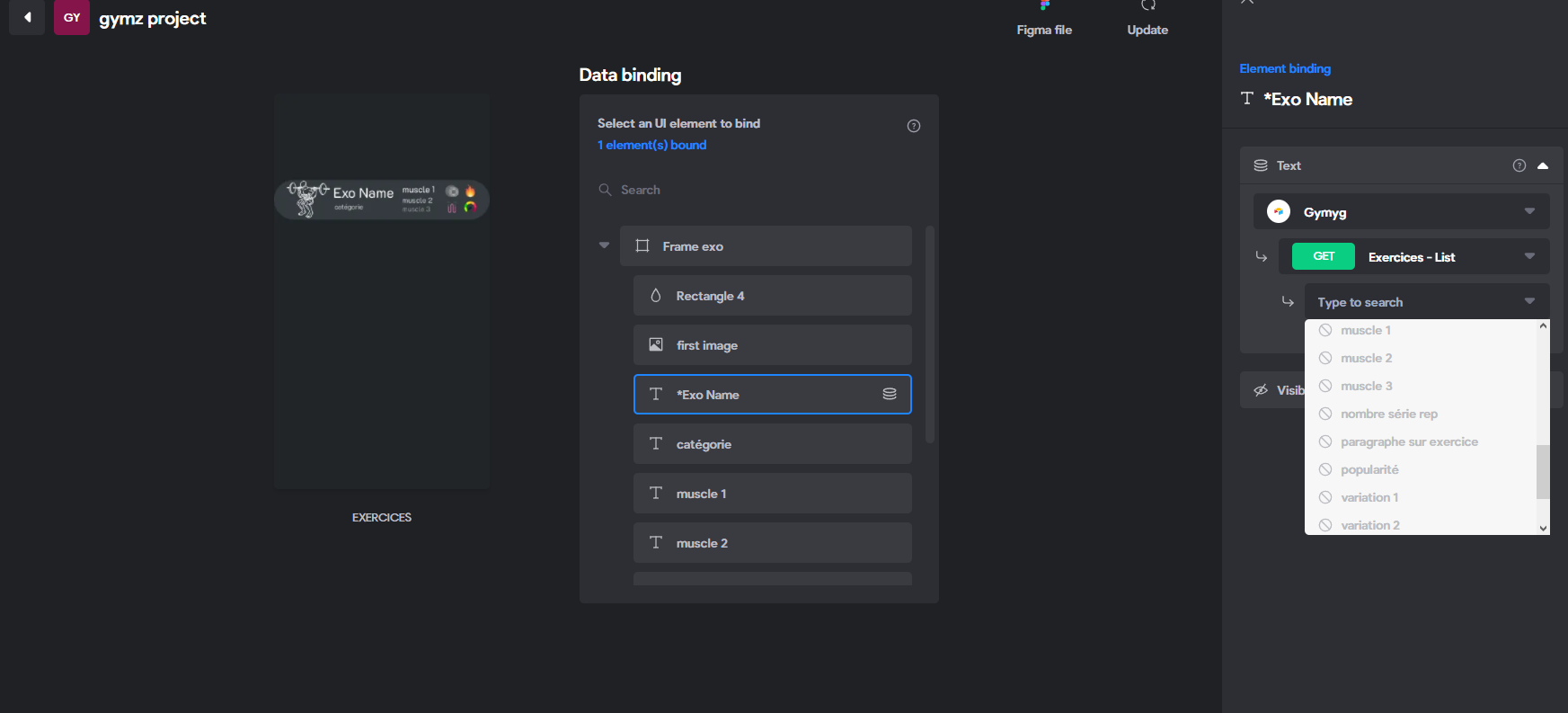Viewport: 1568px width, 713px height.
Task: Click the first image picture icon
Action: 656,344
